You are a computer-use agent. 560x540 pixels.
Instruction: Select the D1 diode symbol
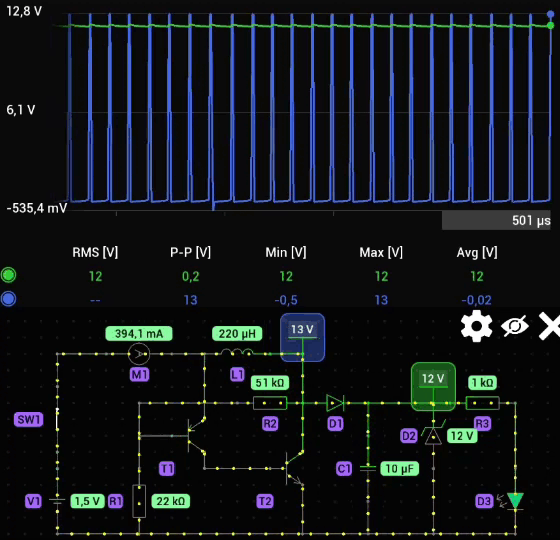[x=335, y=403]
